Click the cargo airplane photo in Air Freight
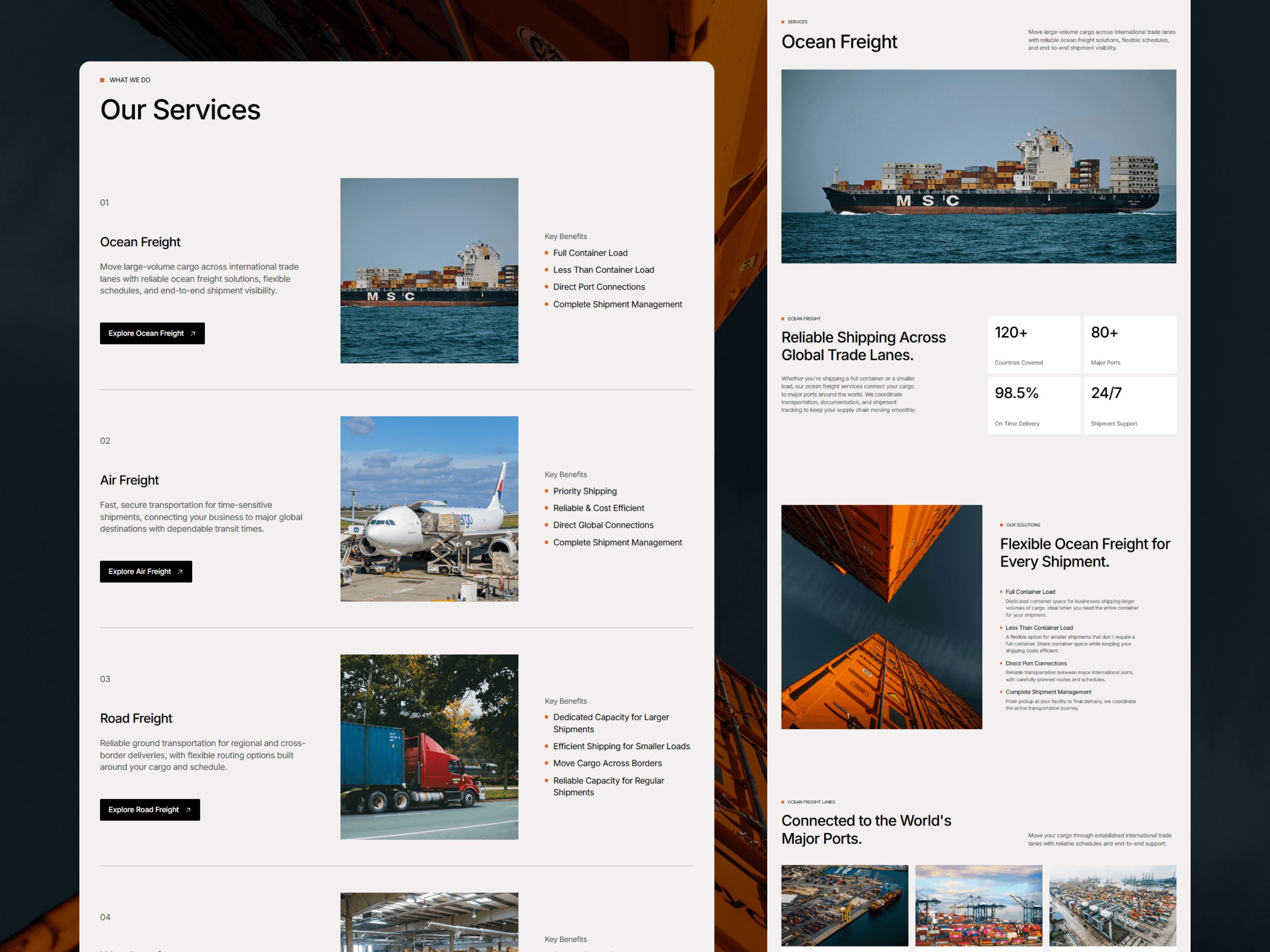This screenshot has width=1270, height=952. click(x=429, y=509)
